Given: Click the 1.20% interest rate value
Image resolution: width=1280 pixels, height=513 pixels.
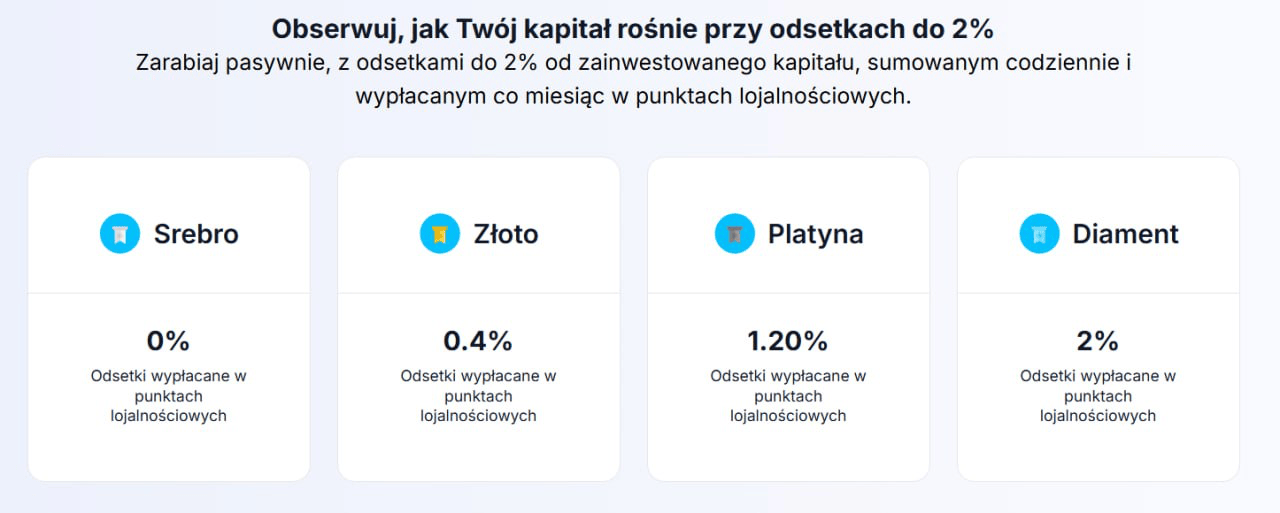Looking at the screenshot, I should pos(788,341).
